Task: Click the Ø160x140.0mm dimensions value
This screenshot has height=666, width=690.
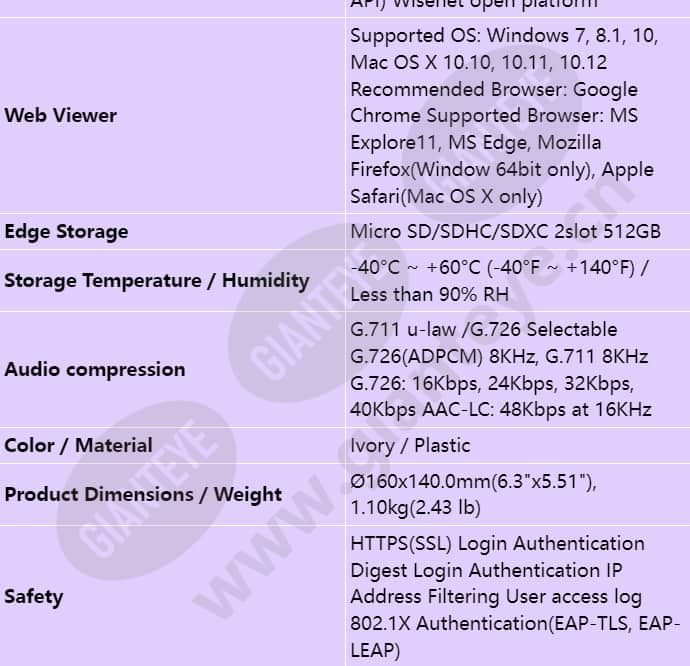Action: (x=473, y=481)
